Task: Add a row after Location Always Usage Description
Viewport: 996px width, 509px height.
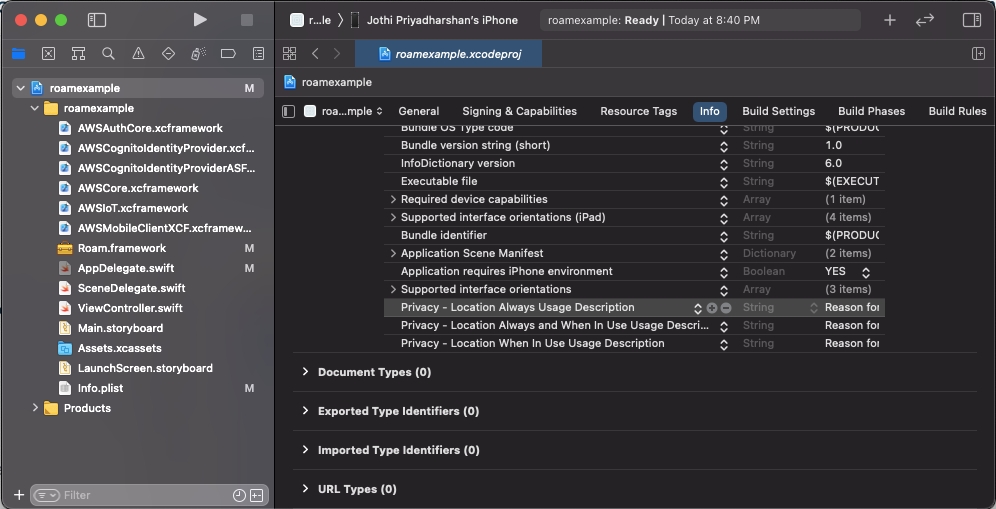Action: click(712, 308)
